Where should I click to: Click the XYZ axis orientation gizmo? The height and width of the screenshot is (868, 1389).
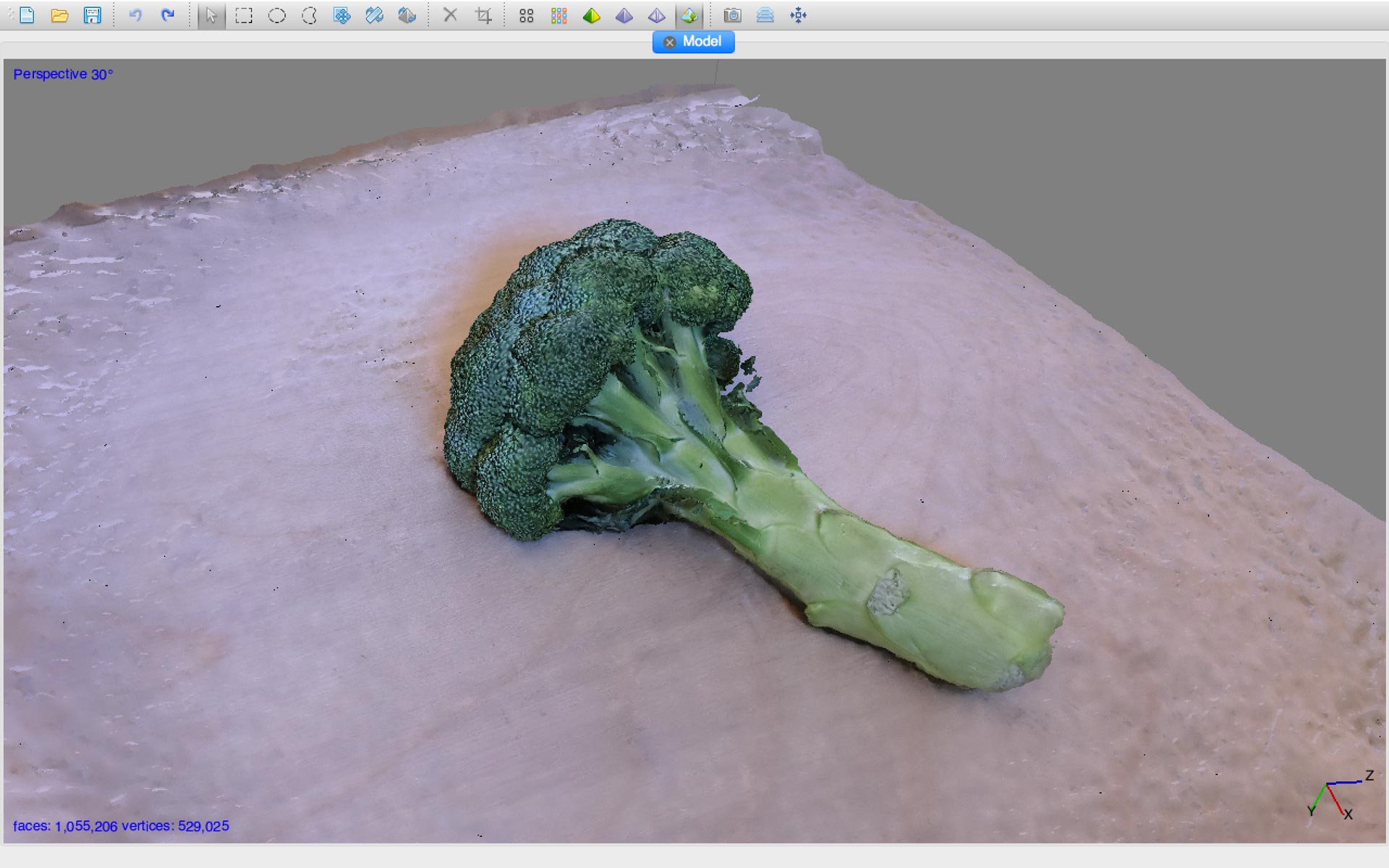pos(1341,795)
